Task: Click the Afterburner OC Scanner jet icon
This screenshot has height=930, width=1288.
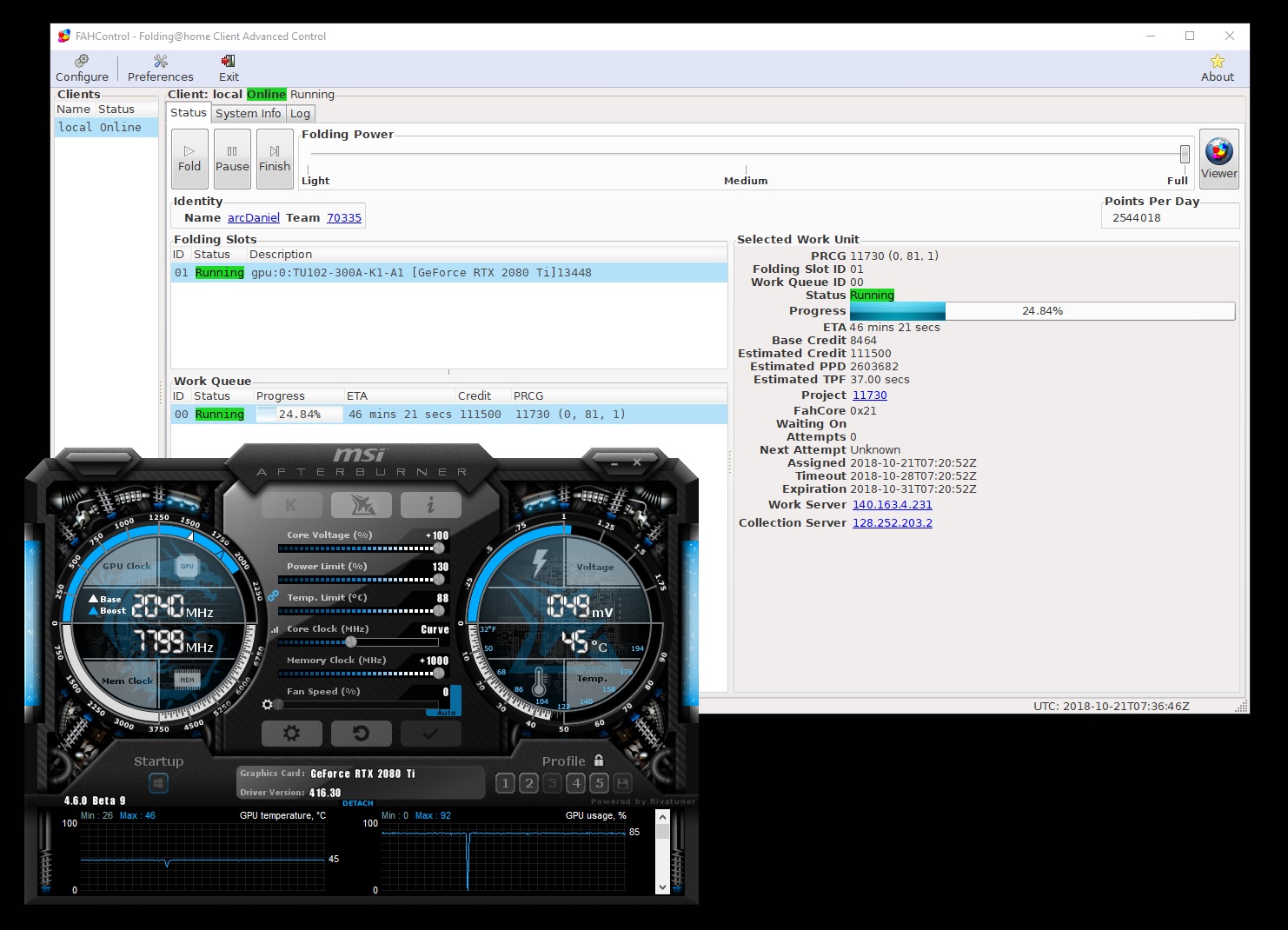Action: point(361,505)
